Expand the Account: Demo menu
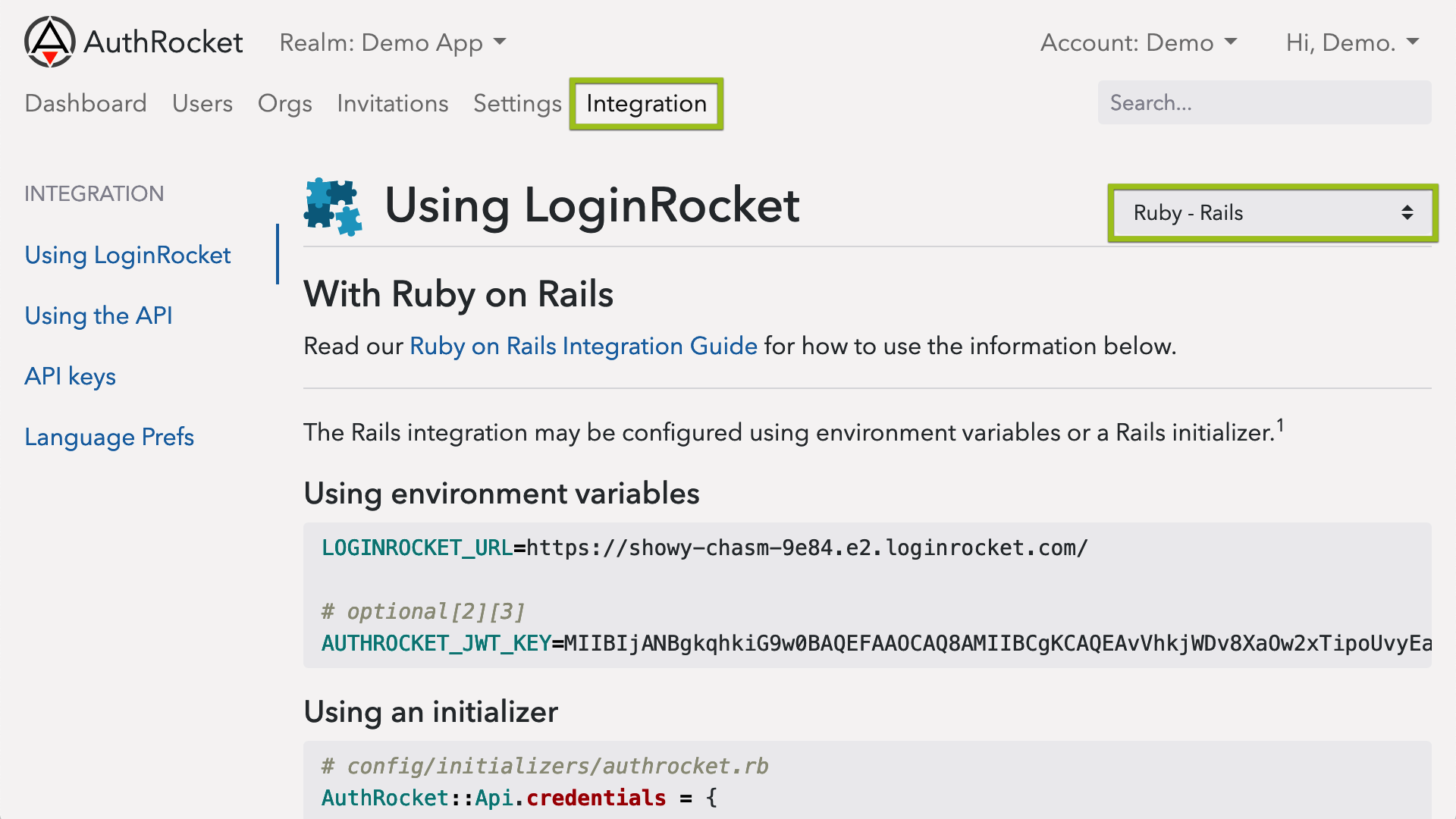The height and width of the screenshot is (819, 1456). coord(1138,43)
